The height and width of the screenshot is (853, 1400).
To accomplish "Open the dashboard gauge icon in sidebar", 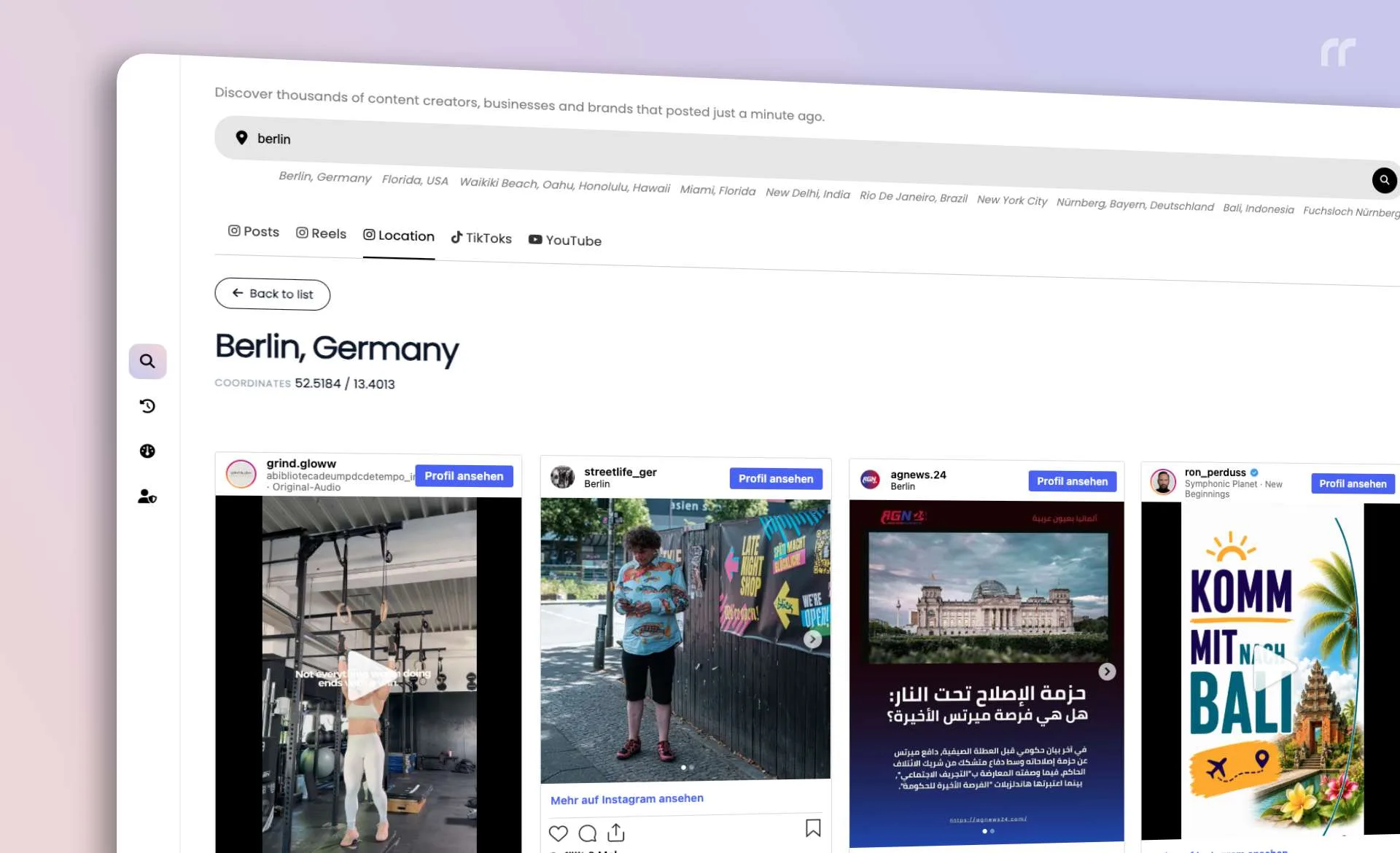I will pos(147,451).
